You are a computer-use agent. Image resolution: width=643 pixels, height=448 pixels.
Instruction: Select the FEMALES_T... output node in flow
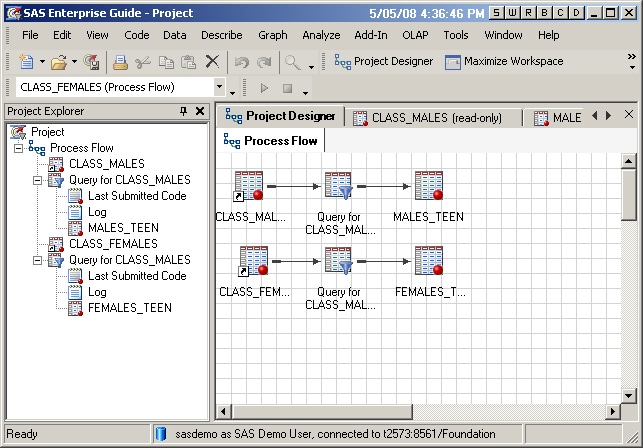pos(428,263)
